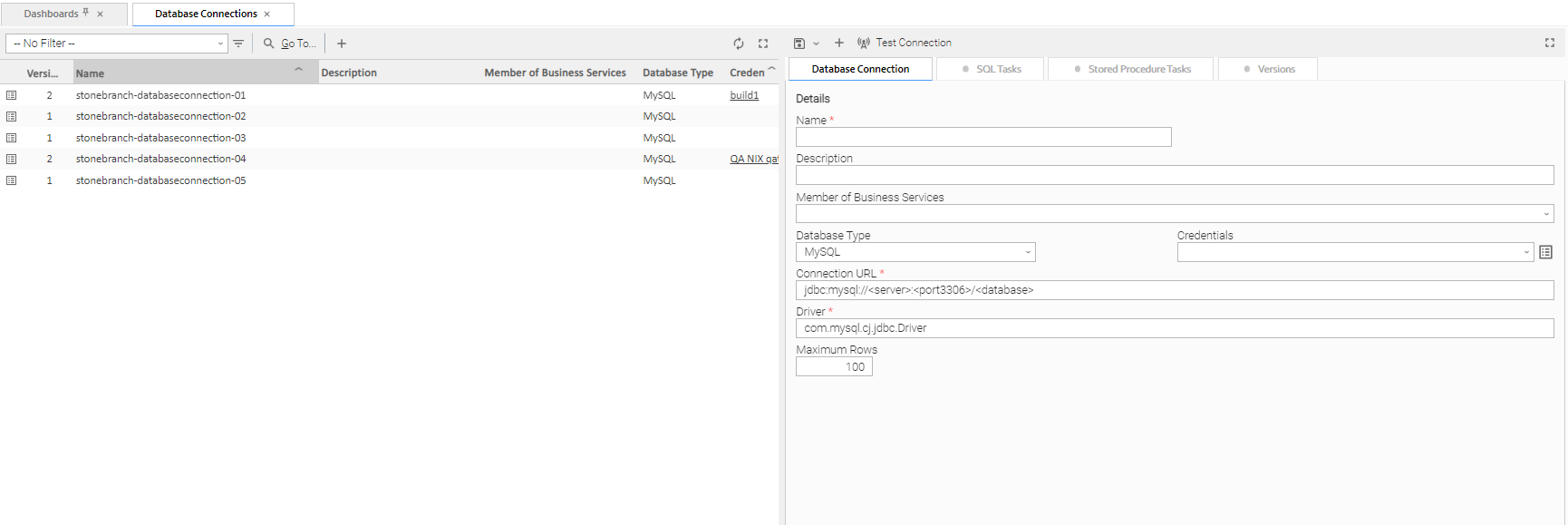Click the Test Connection button
1568x525 pixels.
(x=905, y=43)
